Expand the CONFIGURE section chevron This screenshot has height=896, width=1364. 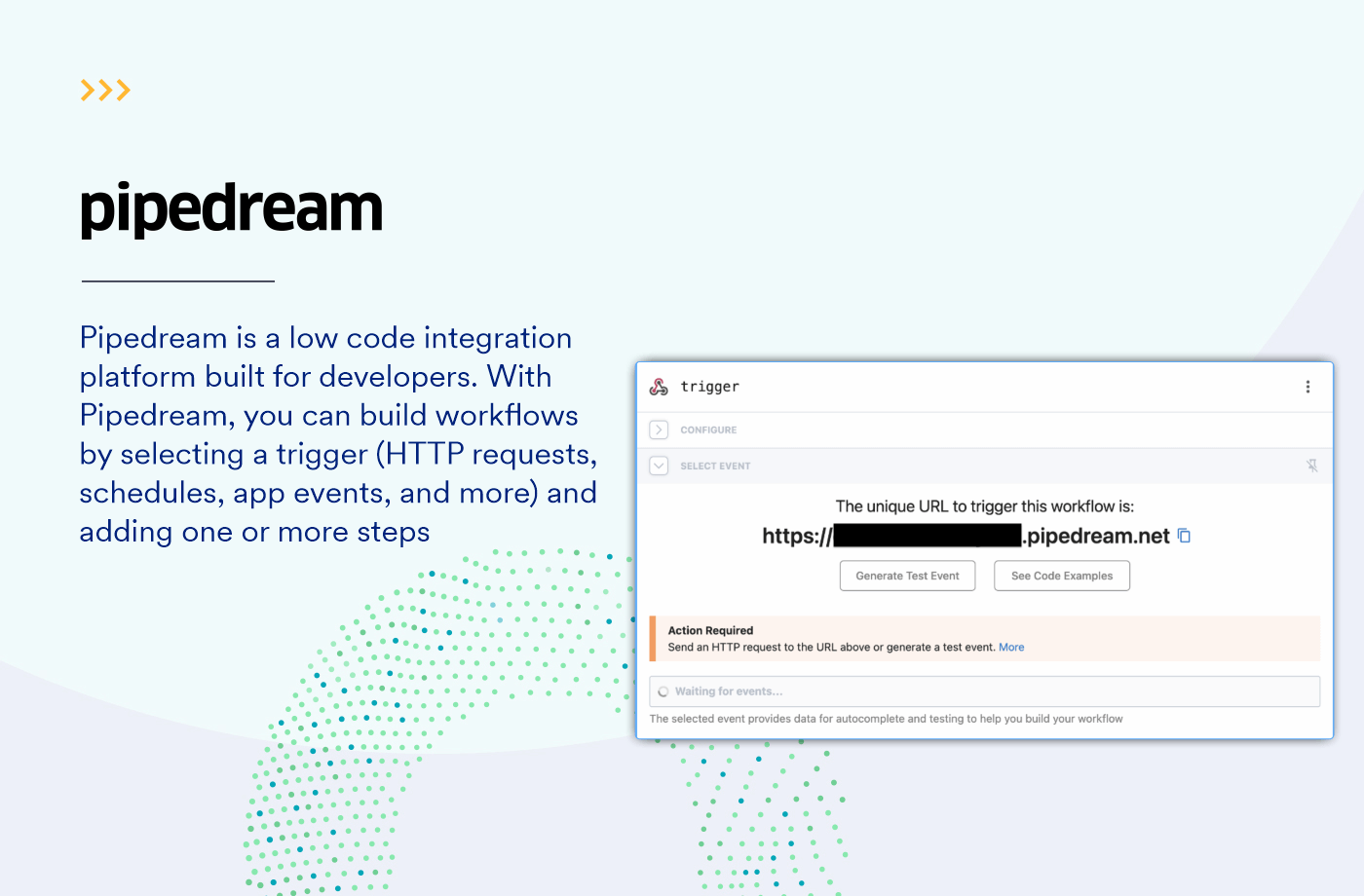(659, 429)
